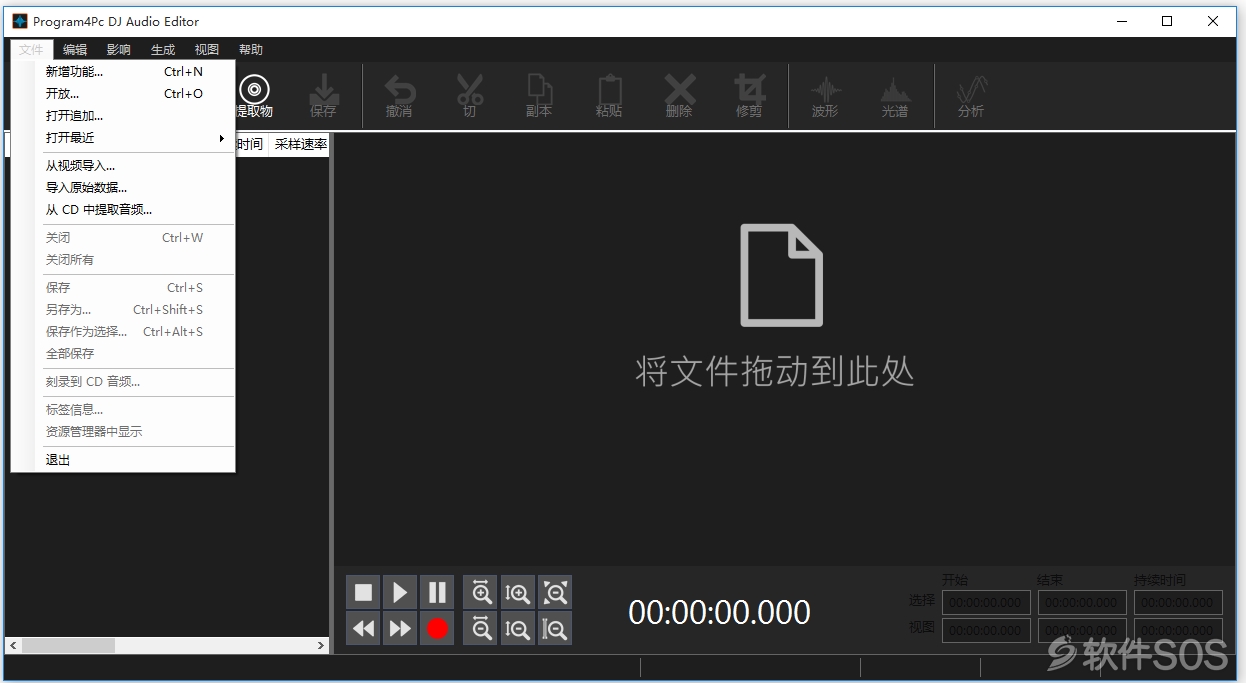1246x683 pixels.
Task: Switch to 波形 waveform view icon
Action: point(825,90)
